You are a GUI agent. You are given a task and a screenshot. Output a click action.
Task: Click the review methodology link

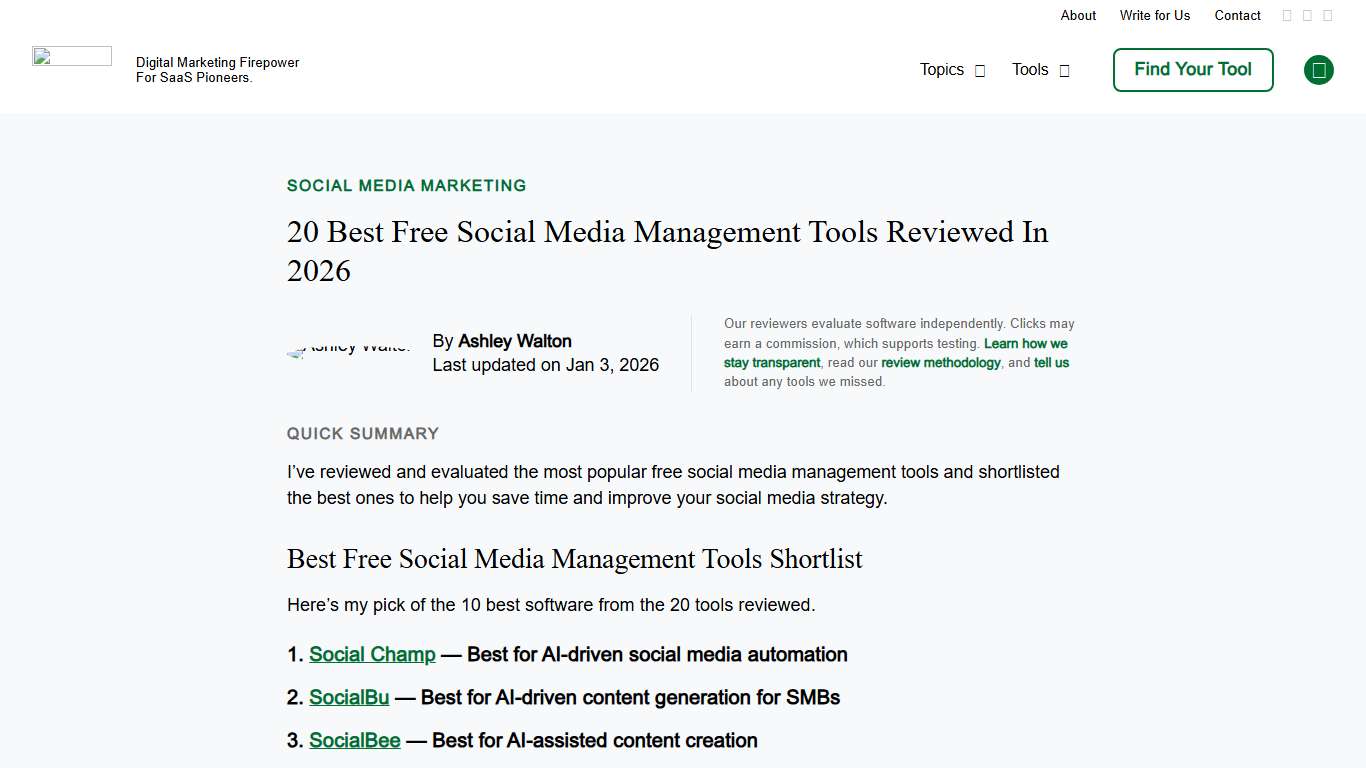coord(941,362)
